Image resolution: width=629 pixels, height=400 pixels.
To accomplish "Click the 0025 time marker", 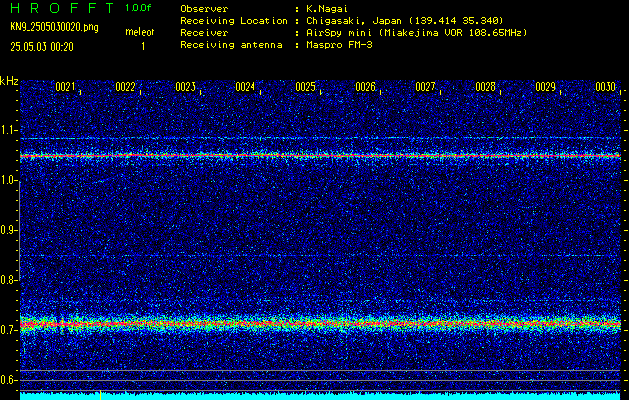I will (x=306, y=87).
